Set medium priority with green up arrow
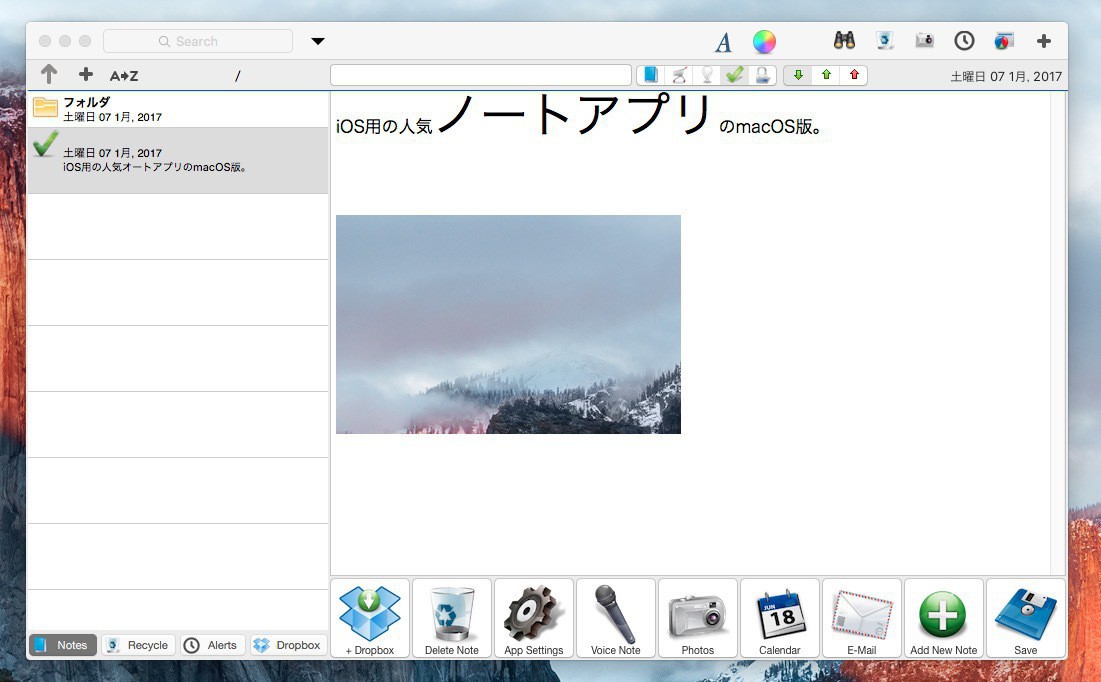Viewport: 1101px width, 682px height. pos(826,75)
